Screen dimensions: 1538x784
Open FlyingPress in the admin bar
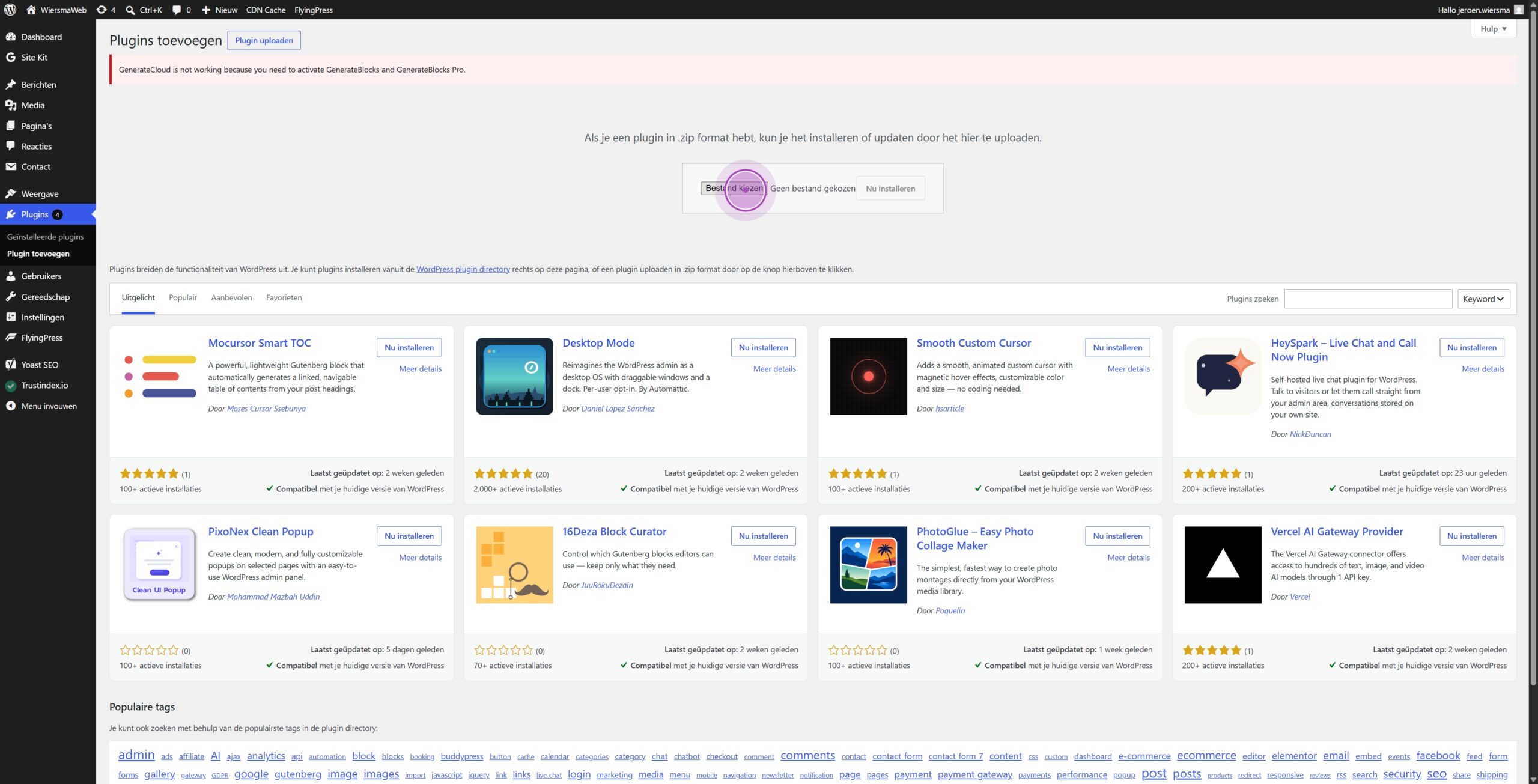pos(314,10)
